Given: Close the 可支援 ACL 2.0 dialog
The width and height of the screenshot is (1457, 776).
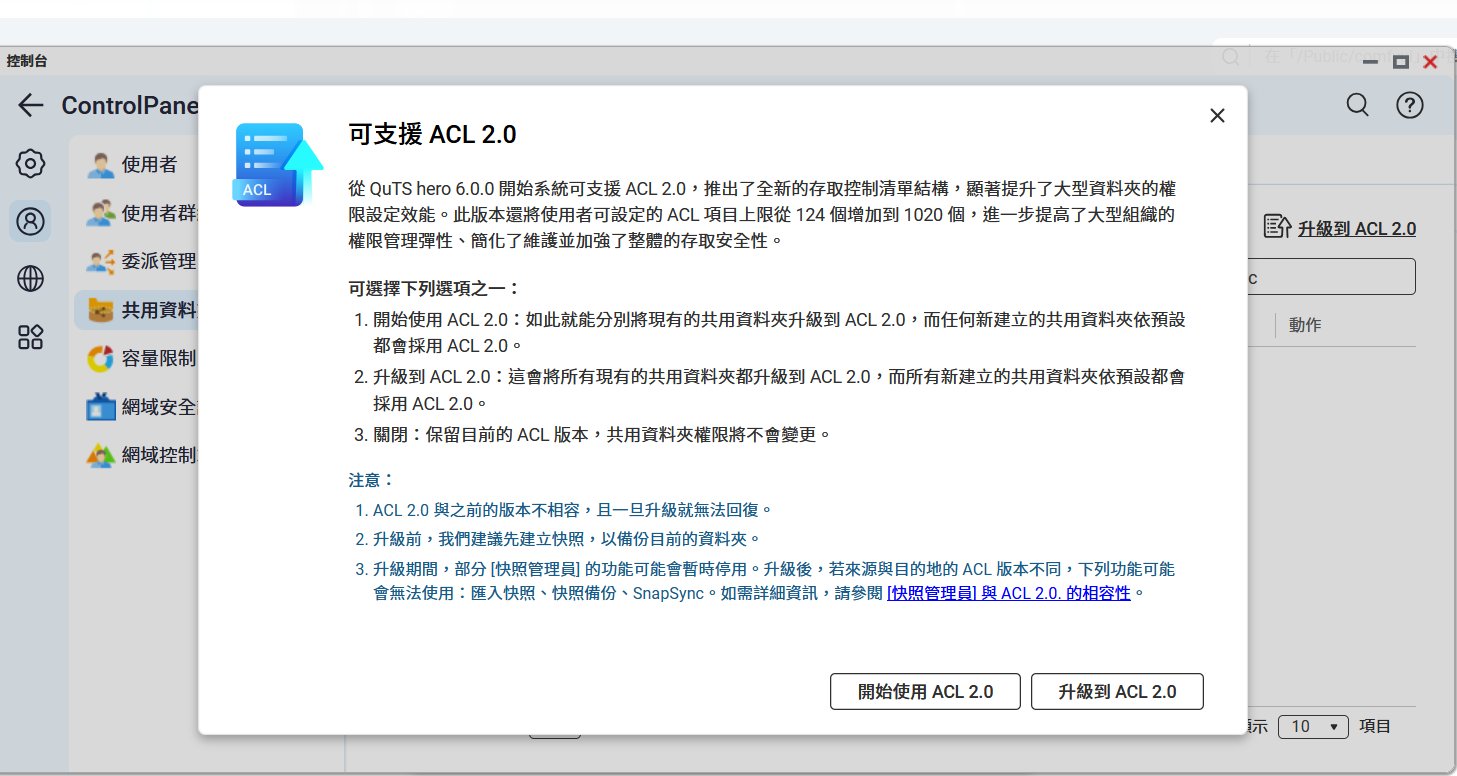Looking at the screenshot, I should [x=1217, y=116].
